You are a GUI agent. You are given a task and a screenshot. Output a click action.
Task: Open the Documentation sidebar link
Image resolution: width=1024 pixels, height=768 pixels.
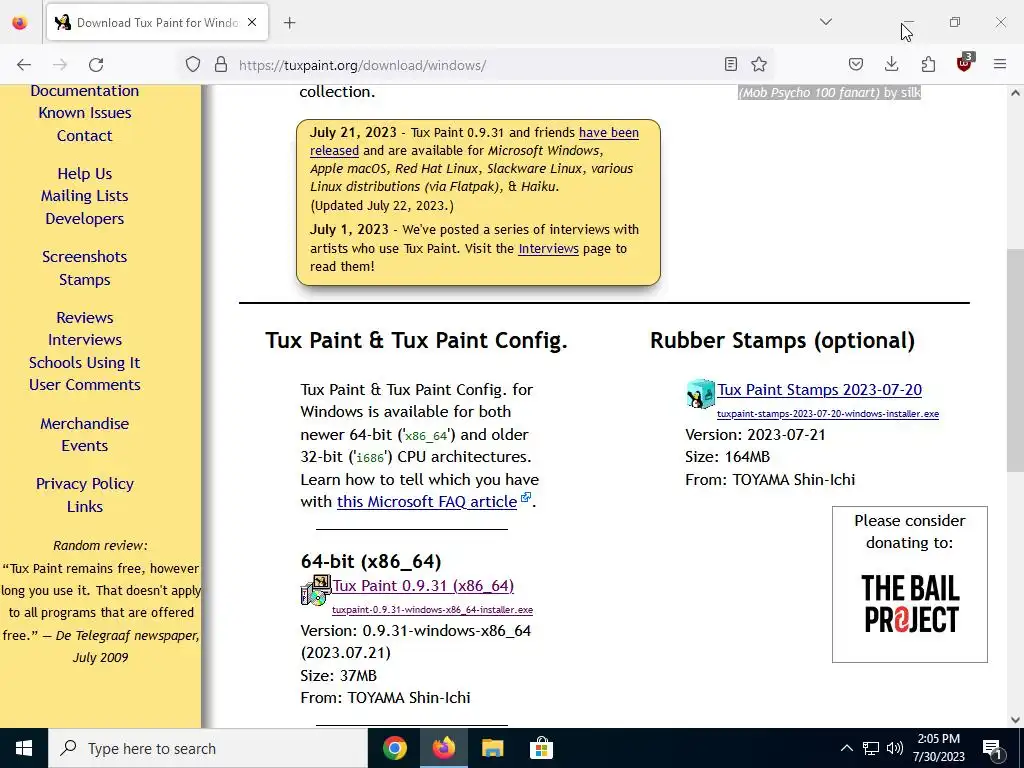85,91
